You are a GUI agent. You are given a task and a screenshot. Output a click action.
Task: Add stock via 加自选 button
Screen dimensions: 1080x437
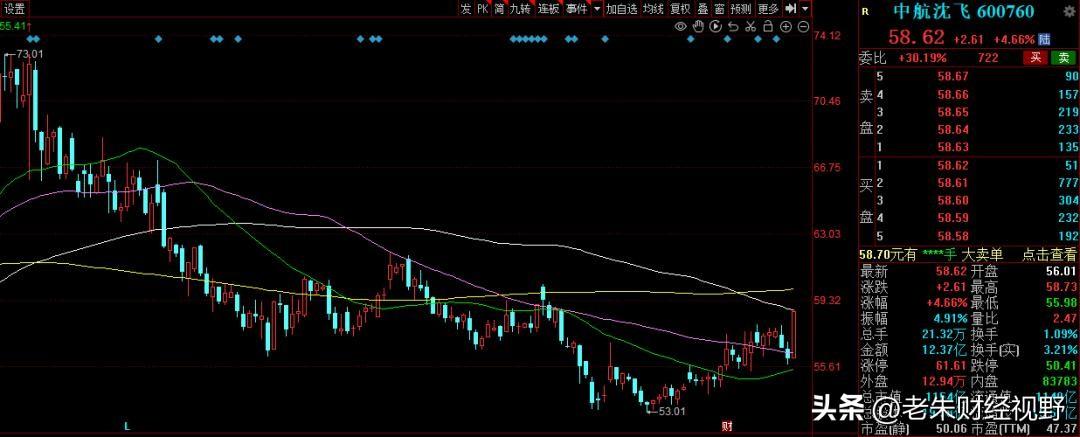(x=621, y=8)
